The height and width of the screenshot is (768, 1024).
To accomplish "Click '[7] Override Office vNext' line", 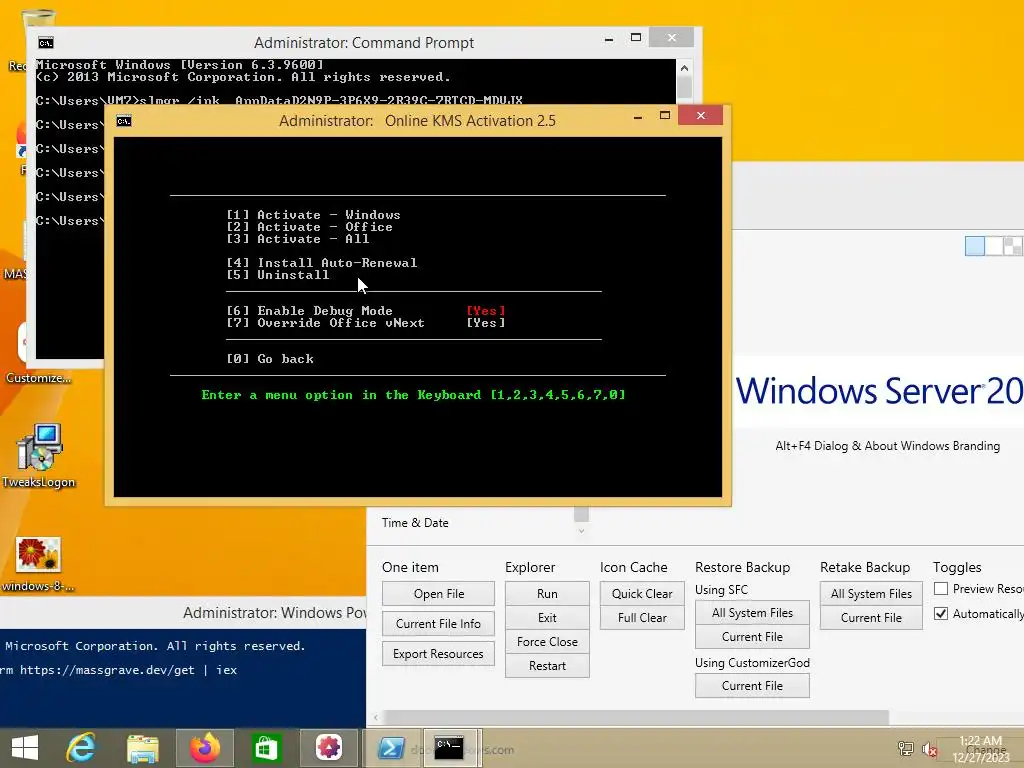I will (366, 323).
